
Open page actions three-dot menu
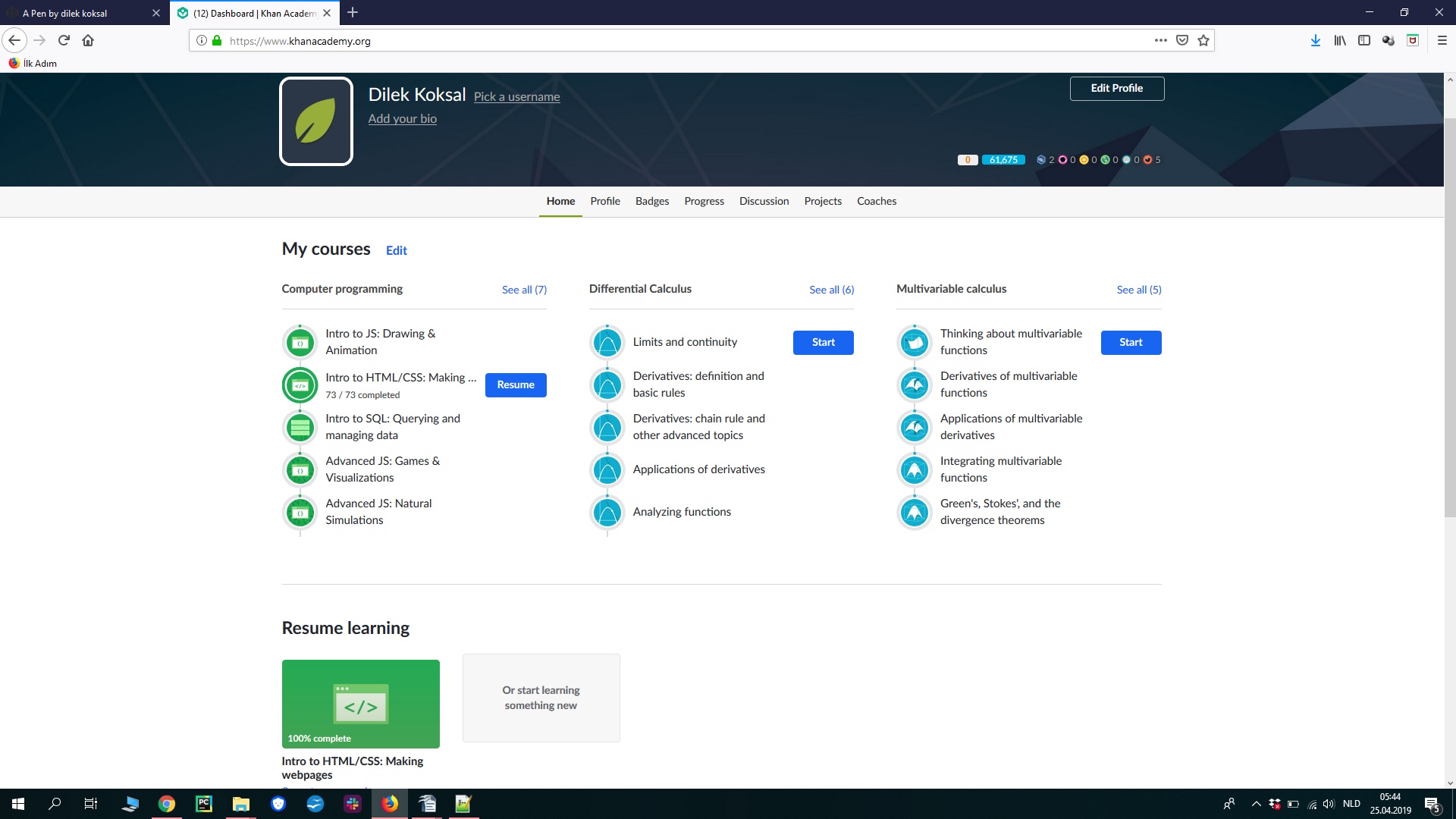[1161, 41]
